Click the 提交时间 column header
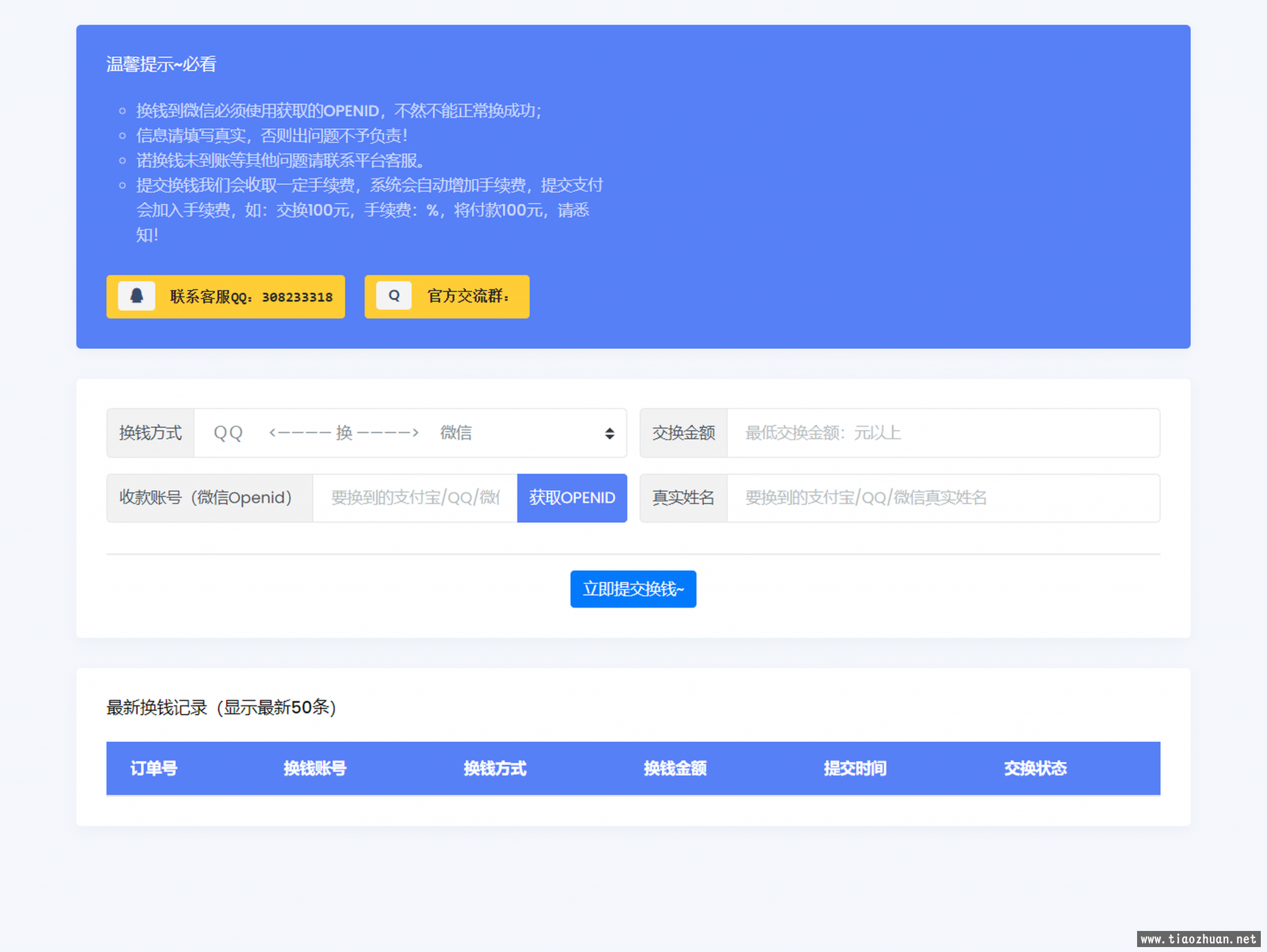Image resolution: width=1267 pixels, height=952 pixels. pos(855,768)
